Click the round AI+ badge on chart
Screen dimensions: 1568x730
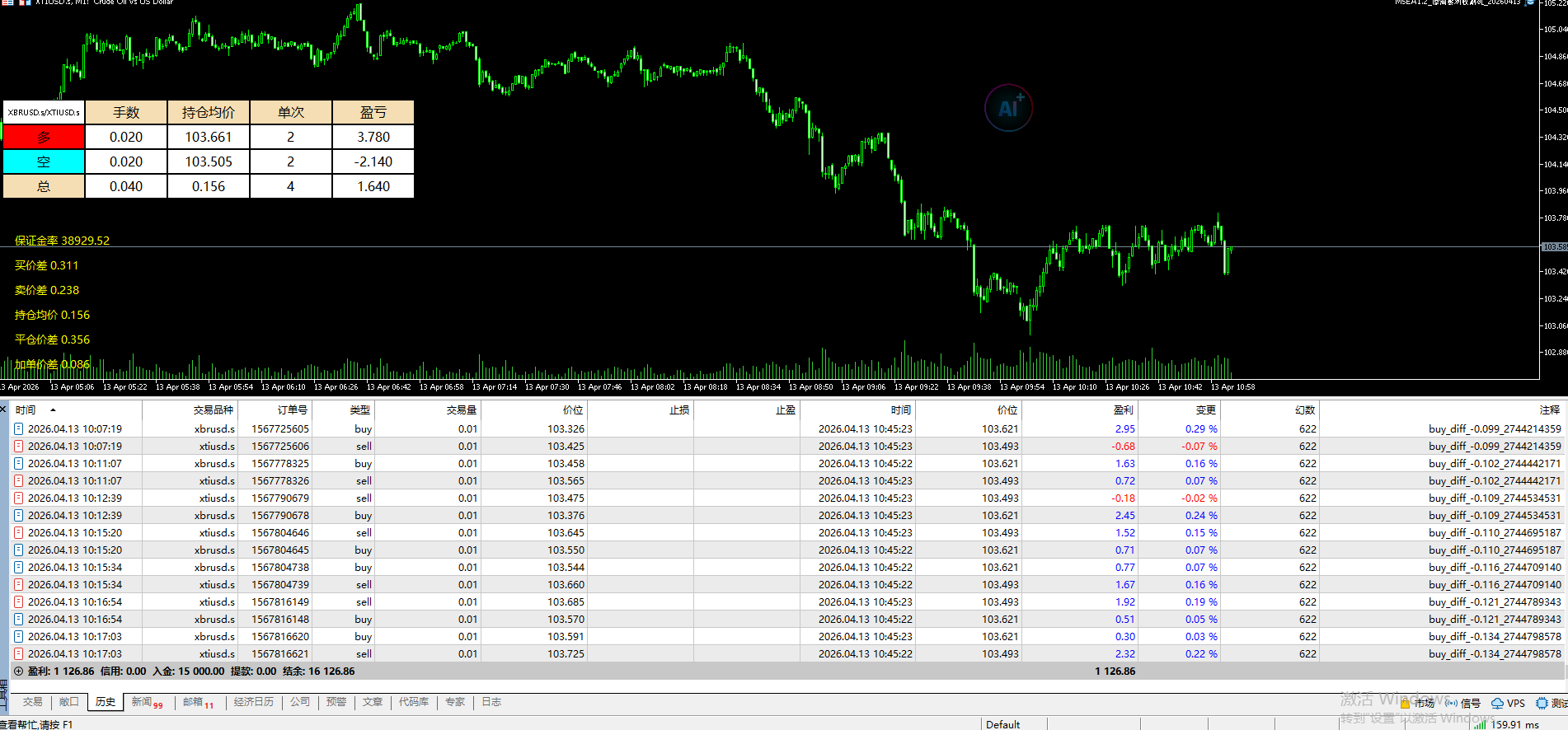[x=1009, y=108]
